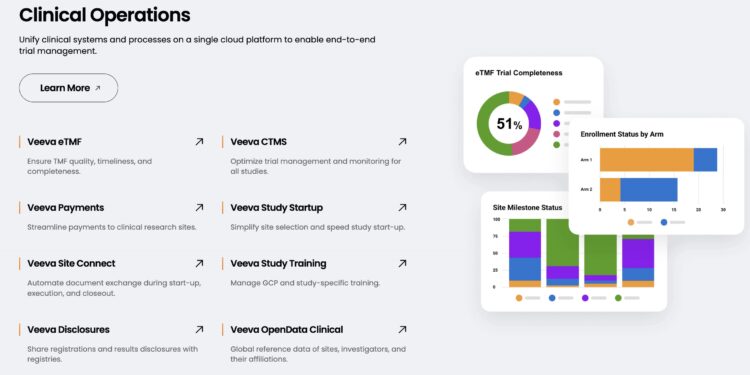Click the orange legend dot in eTMF chart
The width and height of the screenshot is (750, 375).
(x=556, y=102)
